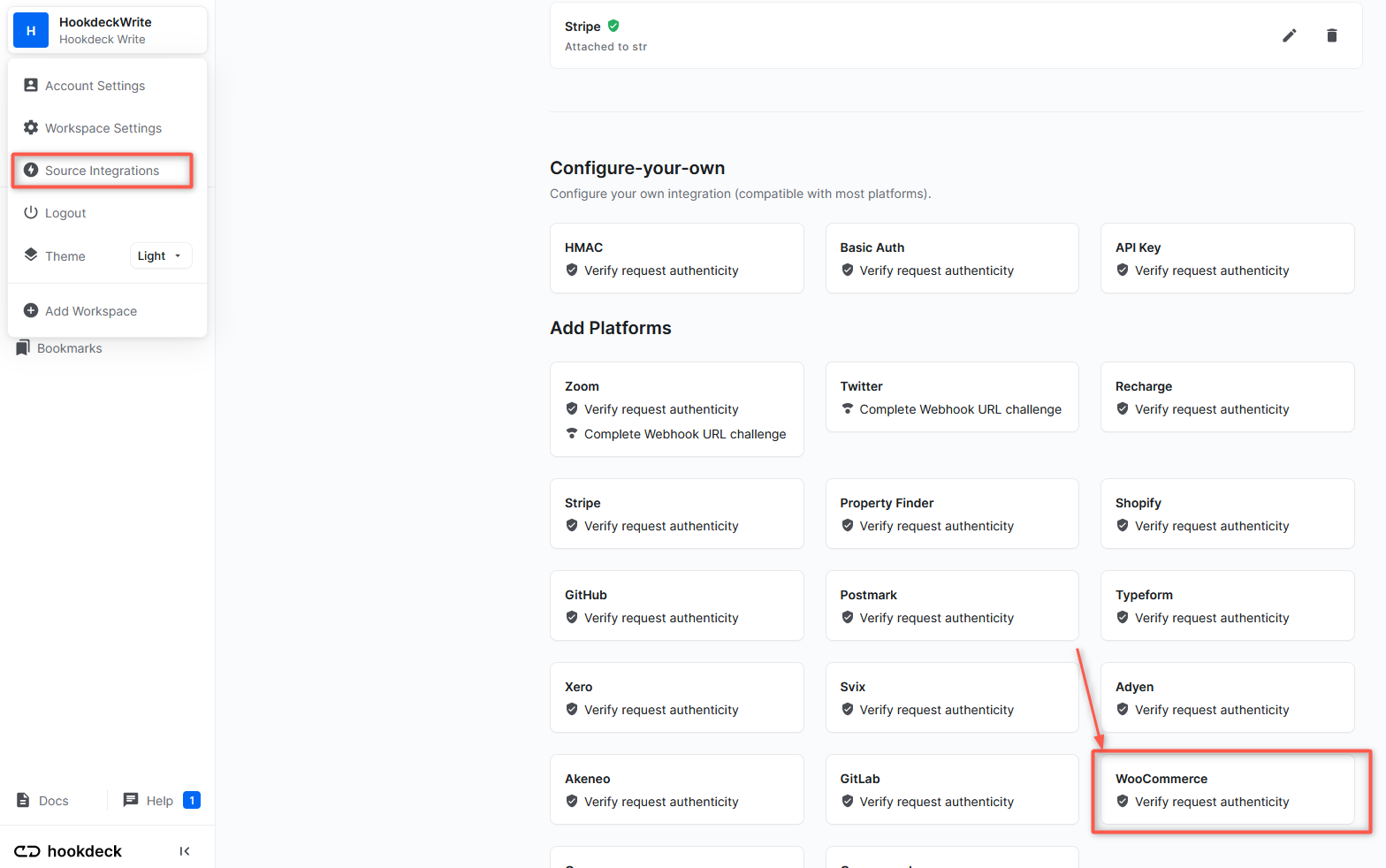Choose the Recharge platform card
This screenshot has height=868, width=1386.
[1228, 397]
